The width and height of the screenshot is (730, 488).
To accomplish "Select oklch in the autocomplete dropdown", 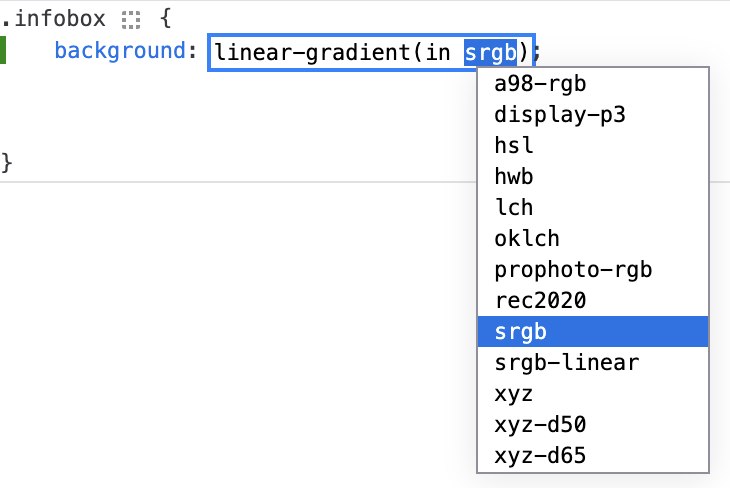I will click(x=527, y=239).
